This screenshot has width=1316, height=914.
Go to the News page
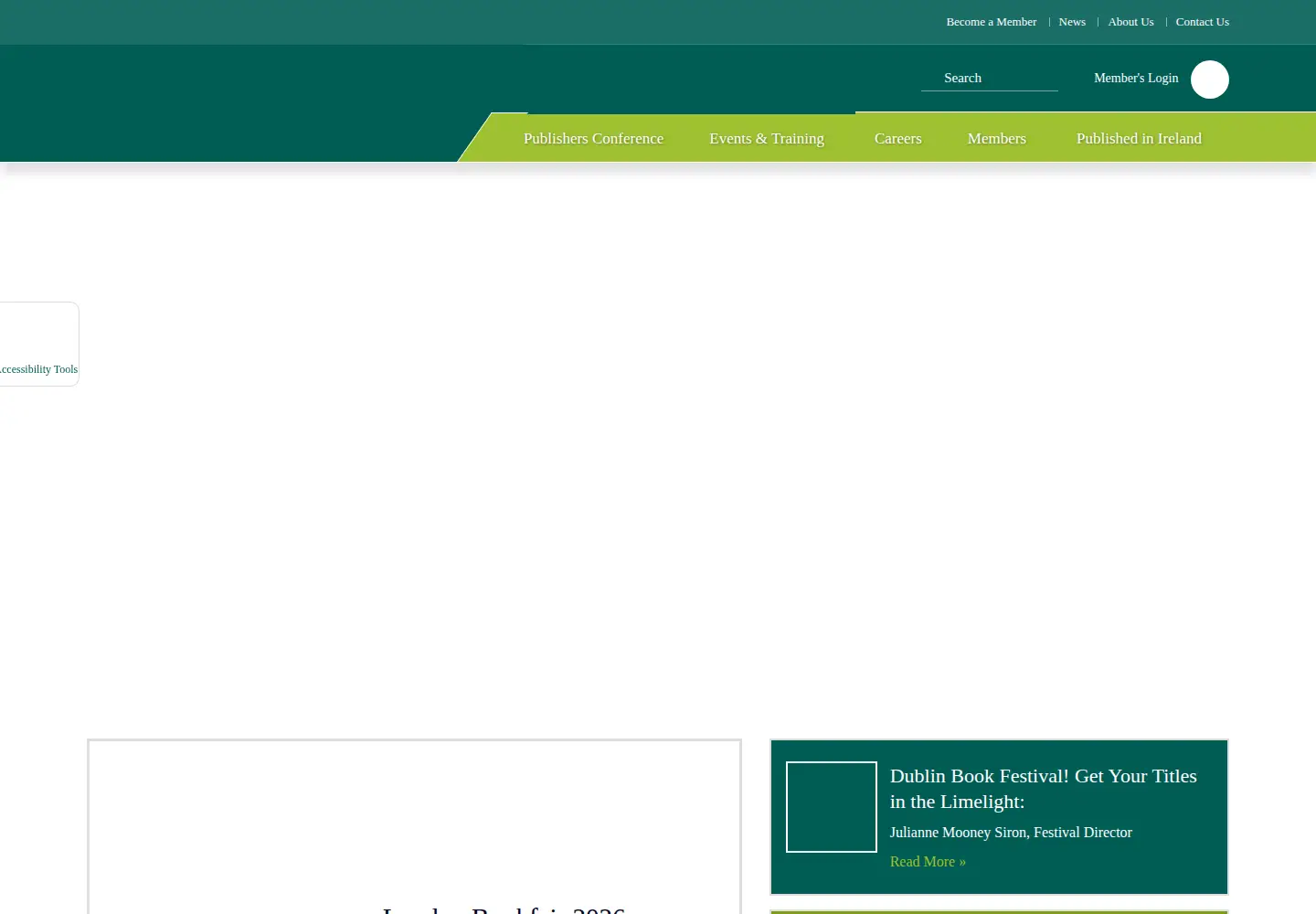coord(1072,22)
